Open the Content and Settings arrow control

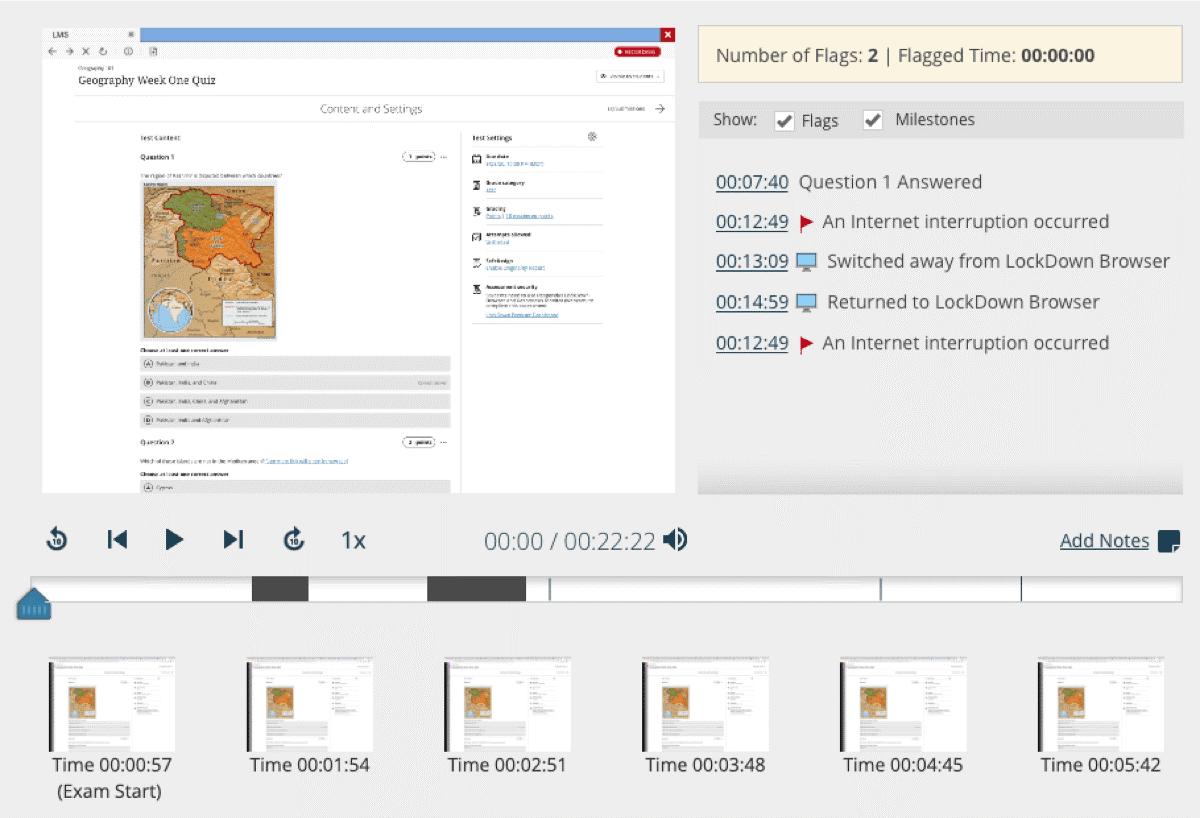[x=660, y=110]
